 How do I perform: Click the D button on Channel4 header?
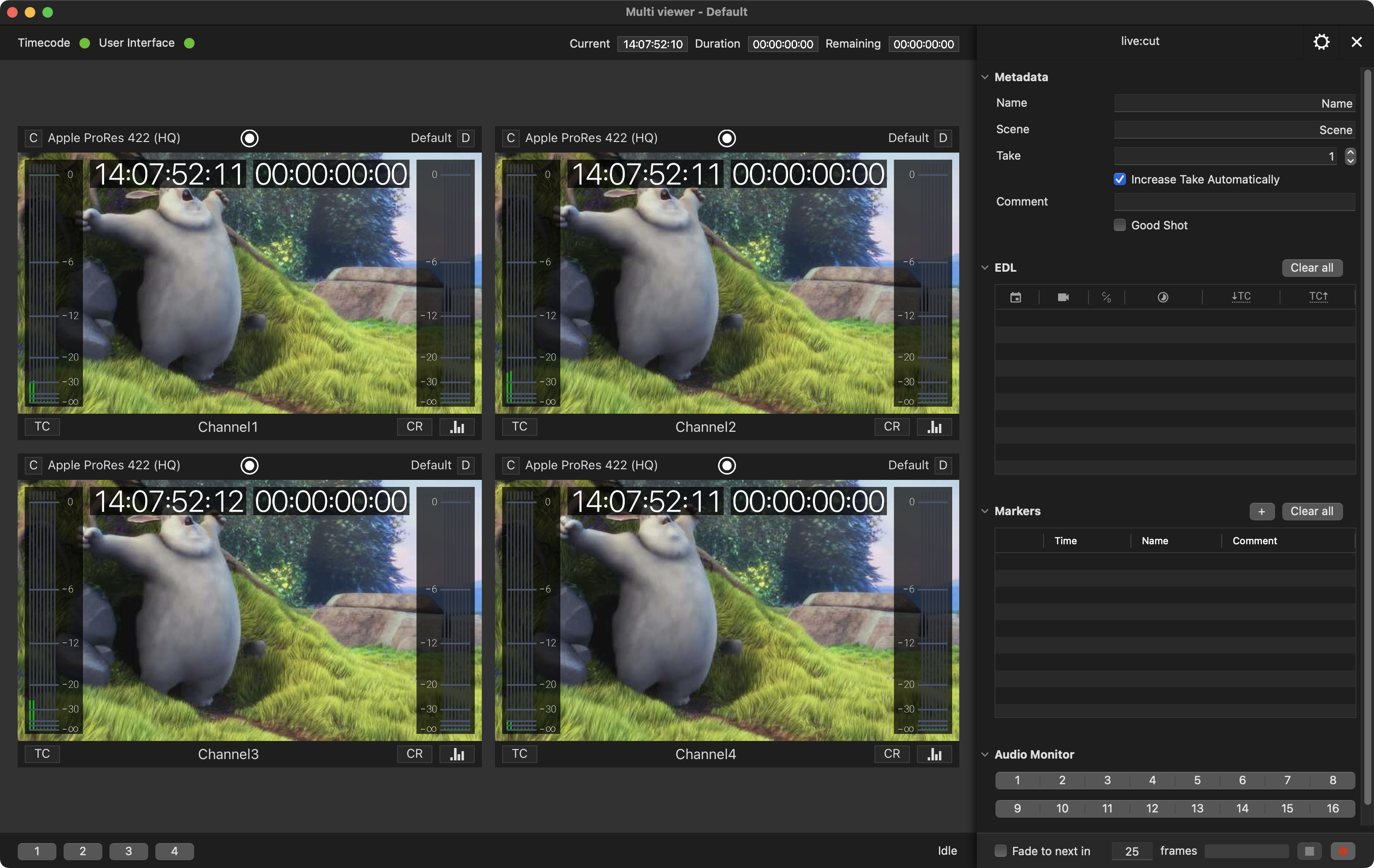click(942, 465)
